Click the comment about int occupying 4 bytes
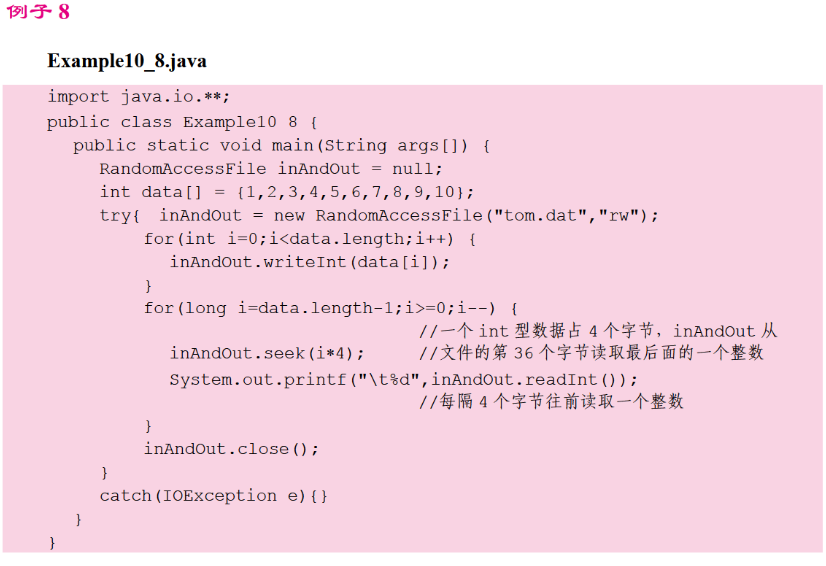The width and height of the screenshot is (826, 566). 597,331
